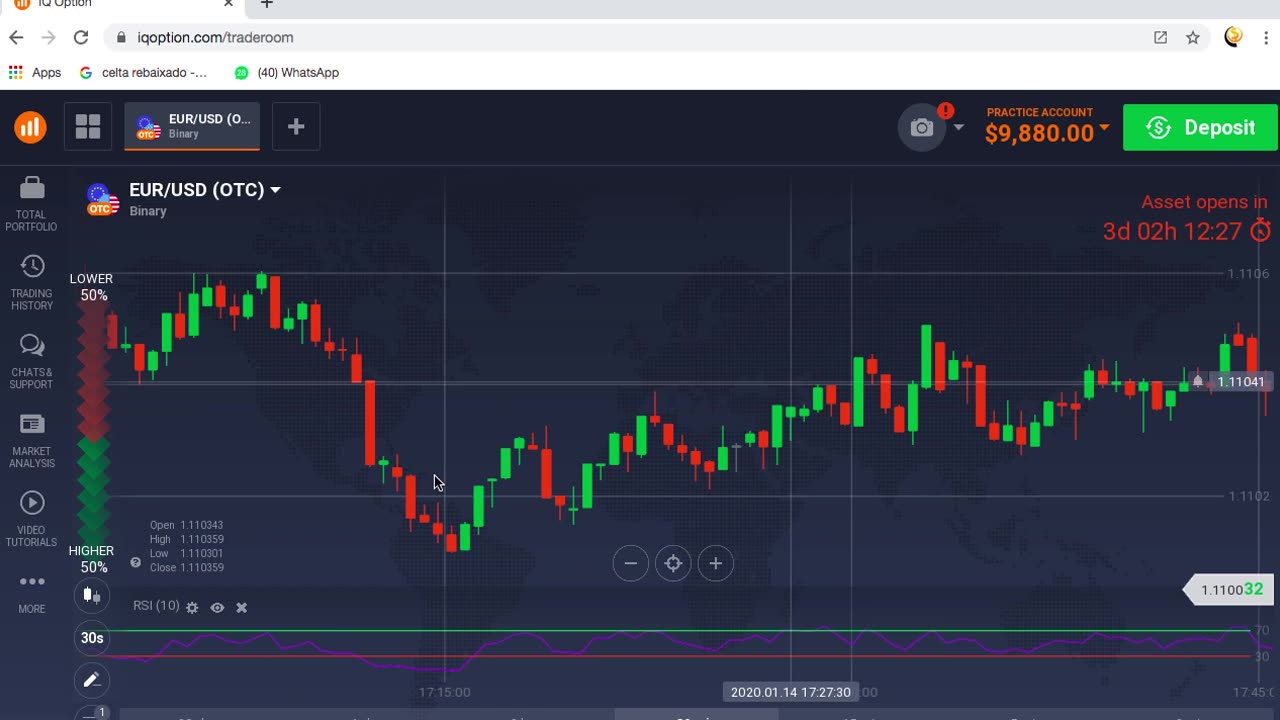Screen dimensions: 1280x720
Task: Click the current price label 1.110032
Action: pyautogui.click(x=1230, y=590)
